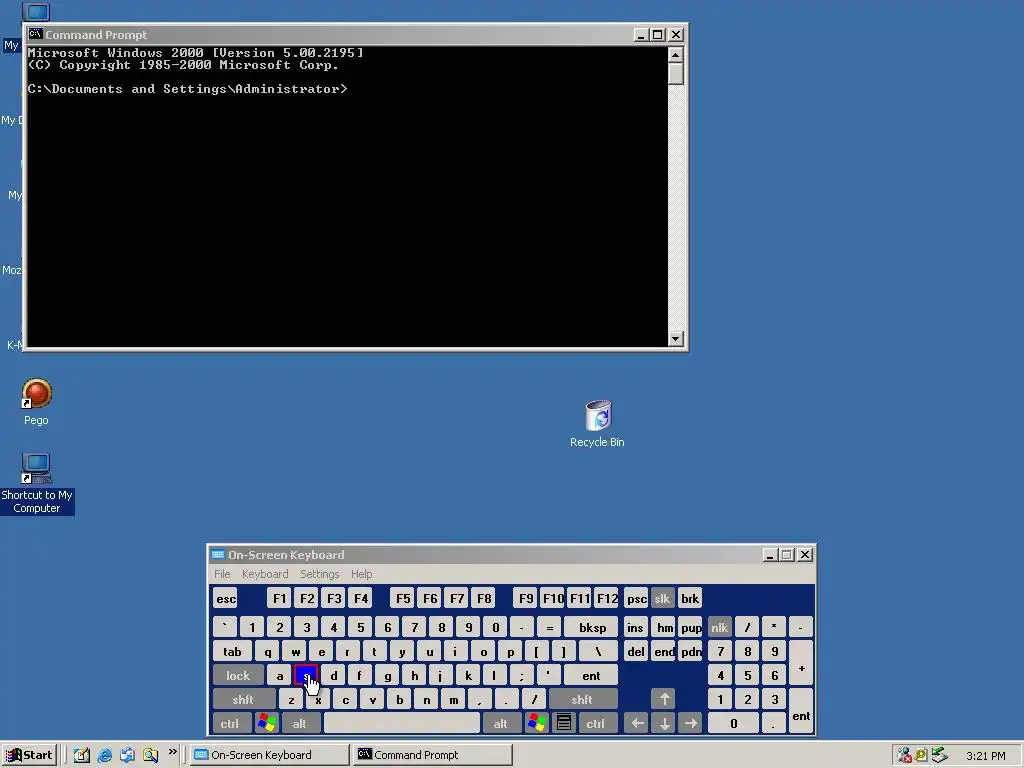This screenshot has height=768, width=1024.
Task: Switch to On-Screen Keyboard taskbar button
Action: (270, 755)
